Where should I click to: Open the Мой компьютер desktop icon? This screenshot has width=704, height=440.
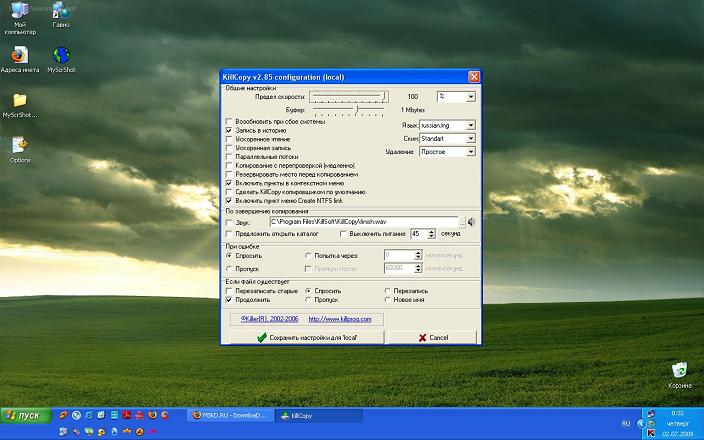20,18
